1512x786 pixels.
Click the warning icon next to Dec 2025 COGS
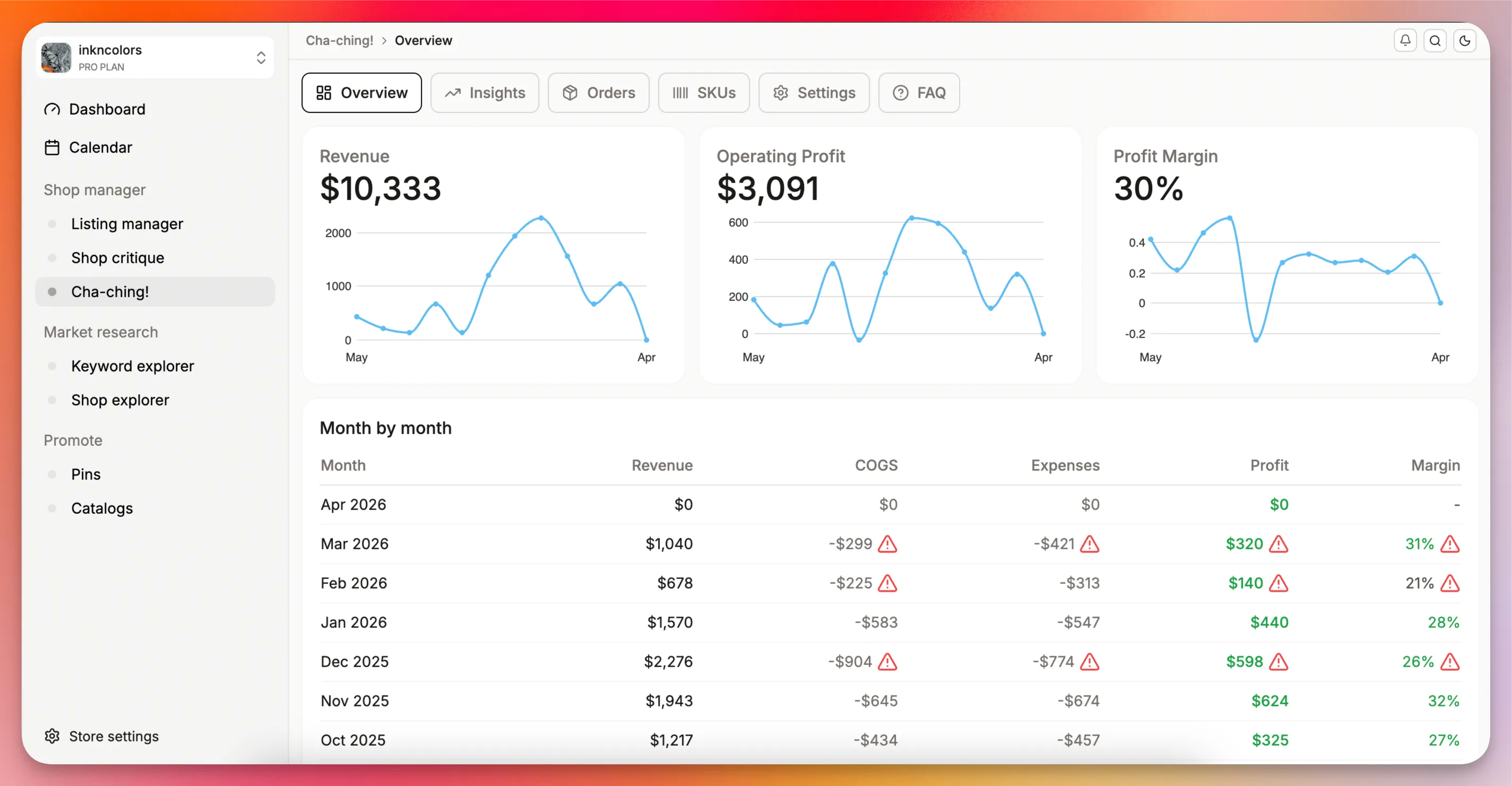point(887,662)
